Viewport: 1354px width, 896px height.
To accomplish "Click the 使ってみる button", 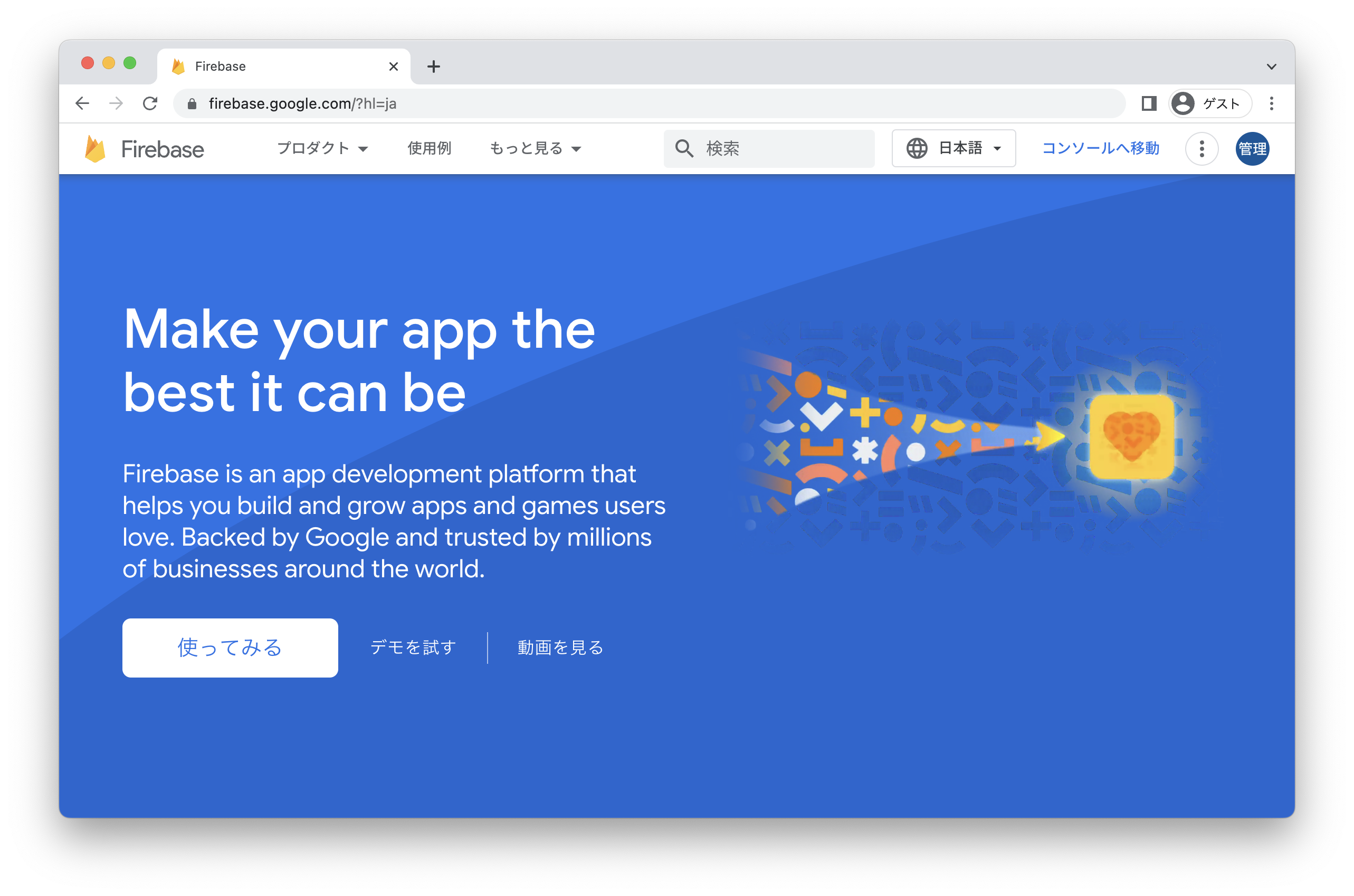I will (230, 647).
